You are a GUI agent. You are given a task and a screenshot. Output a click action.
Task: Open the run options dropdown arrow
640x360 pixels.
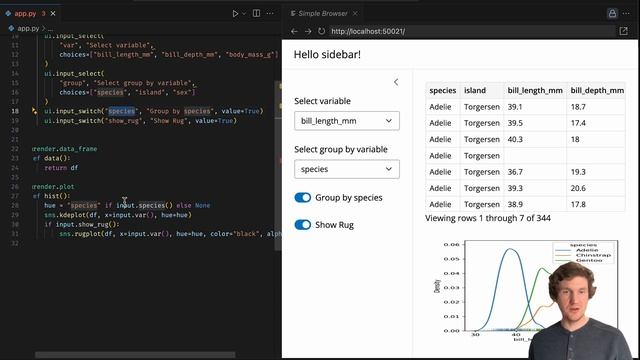[x=244, y=13]
